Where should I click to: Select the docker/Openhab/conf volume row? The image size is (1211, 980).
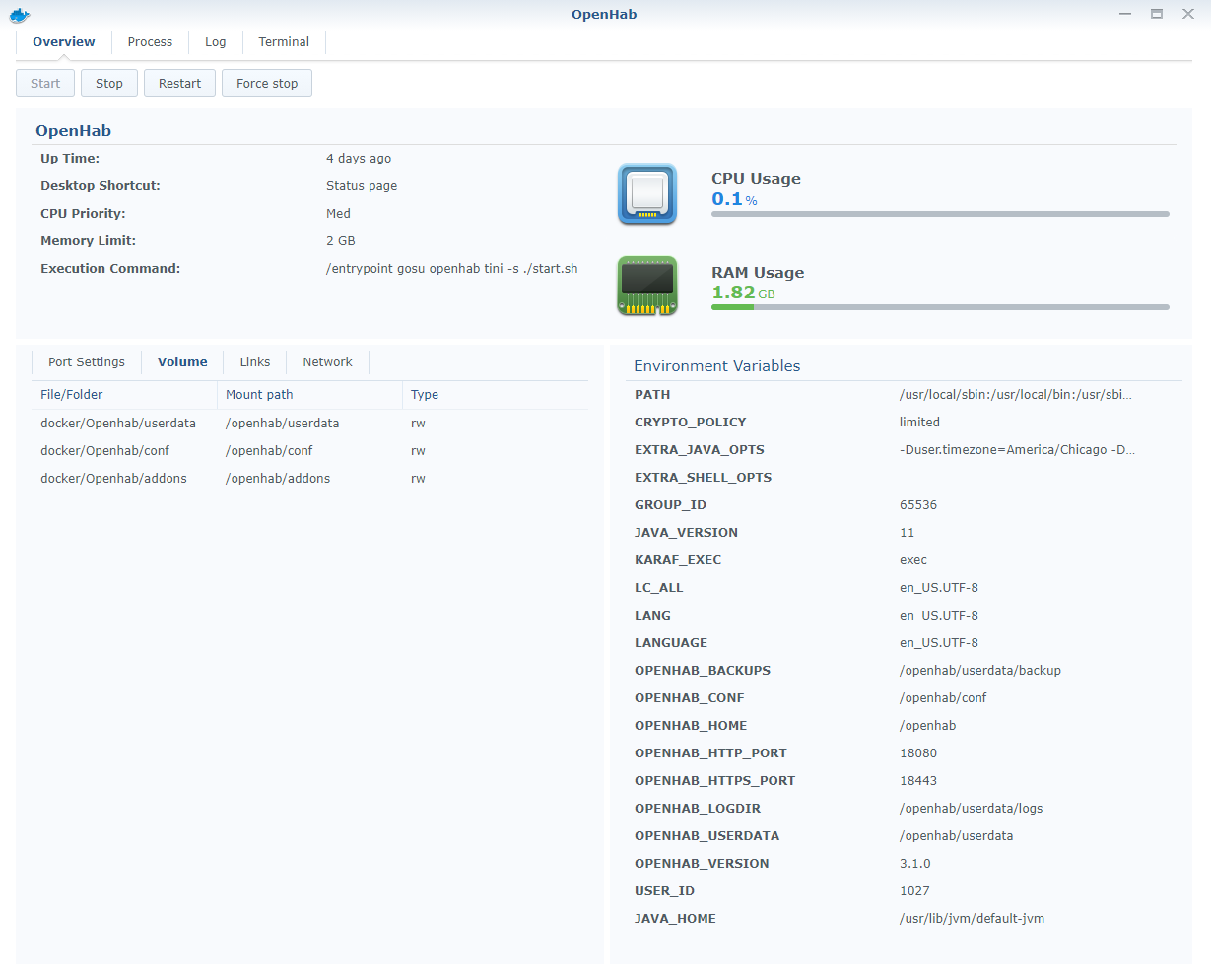click(x=105, y=451)
